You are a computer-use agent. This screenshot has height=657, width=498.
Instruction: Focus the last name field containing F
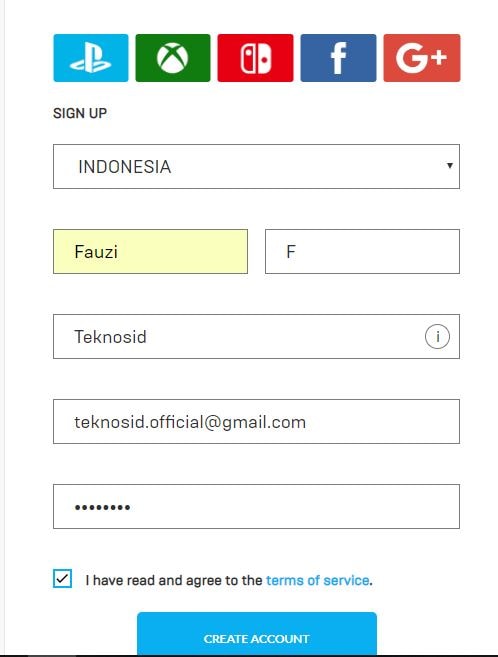pos(362,251)
